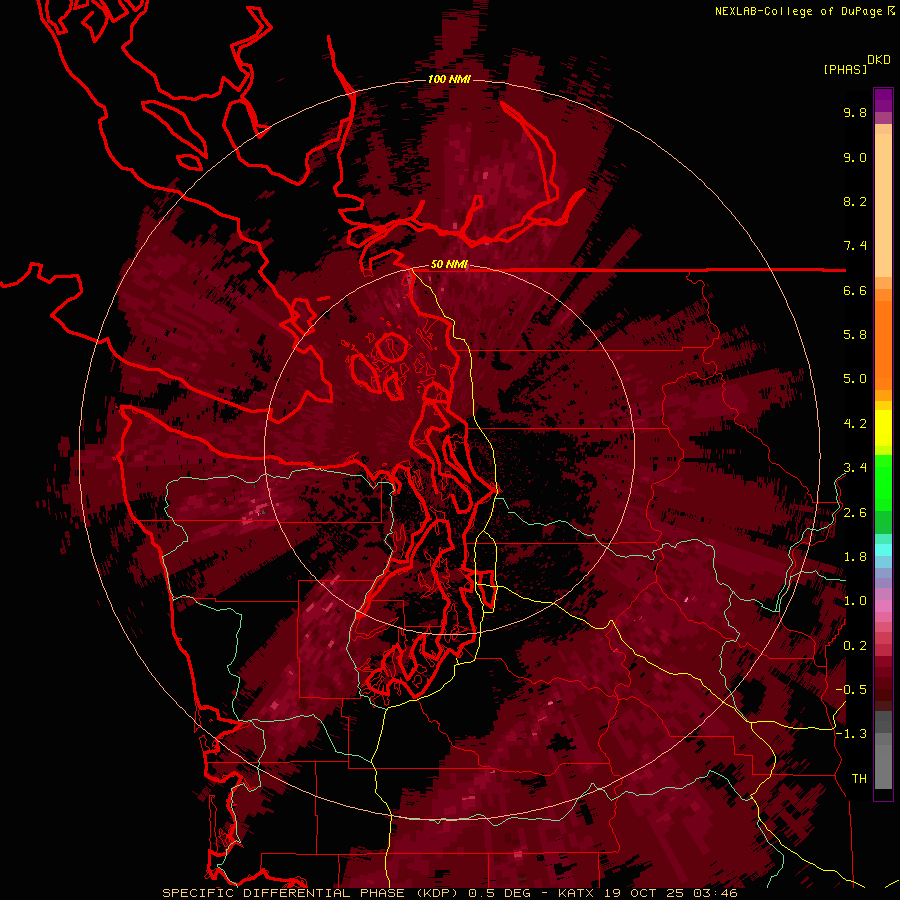Click the [PHAS] units label
The image size is (900, 900).
point(845,69)
